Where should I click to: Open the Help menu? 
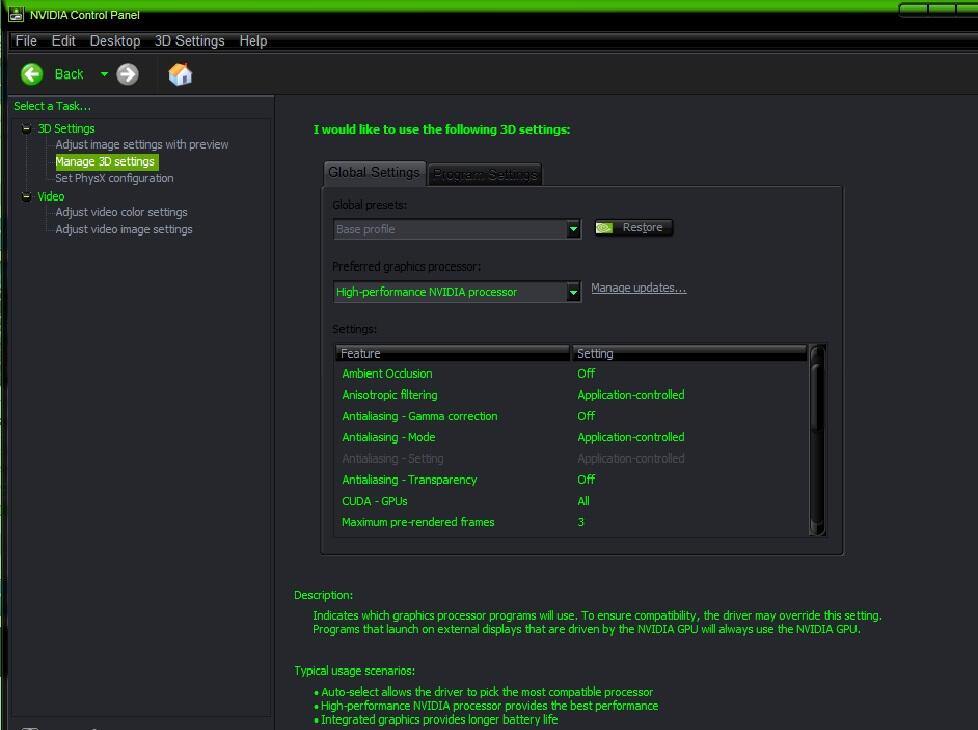(253, 41)
